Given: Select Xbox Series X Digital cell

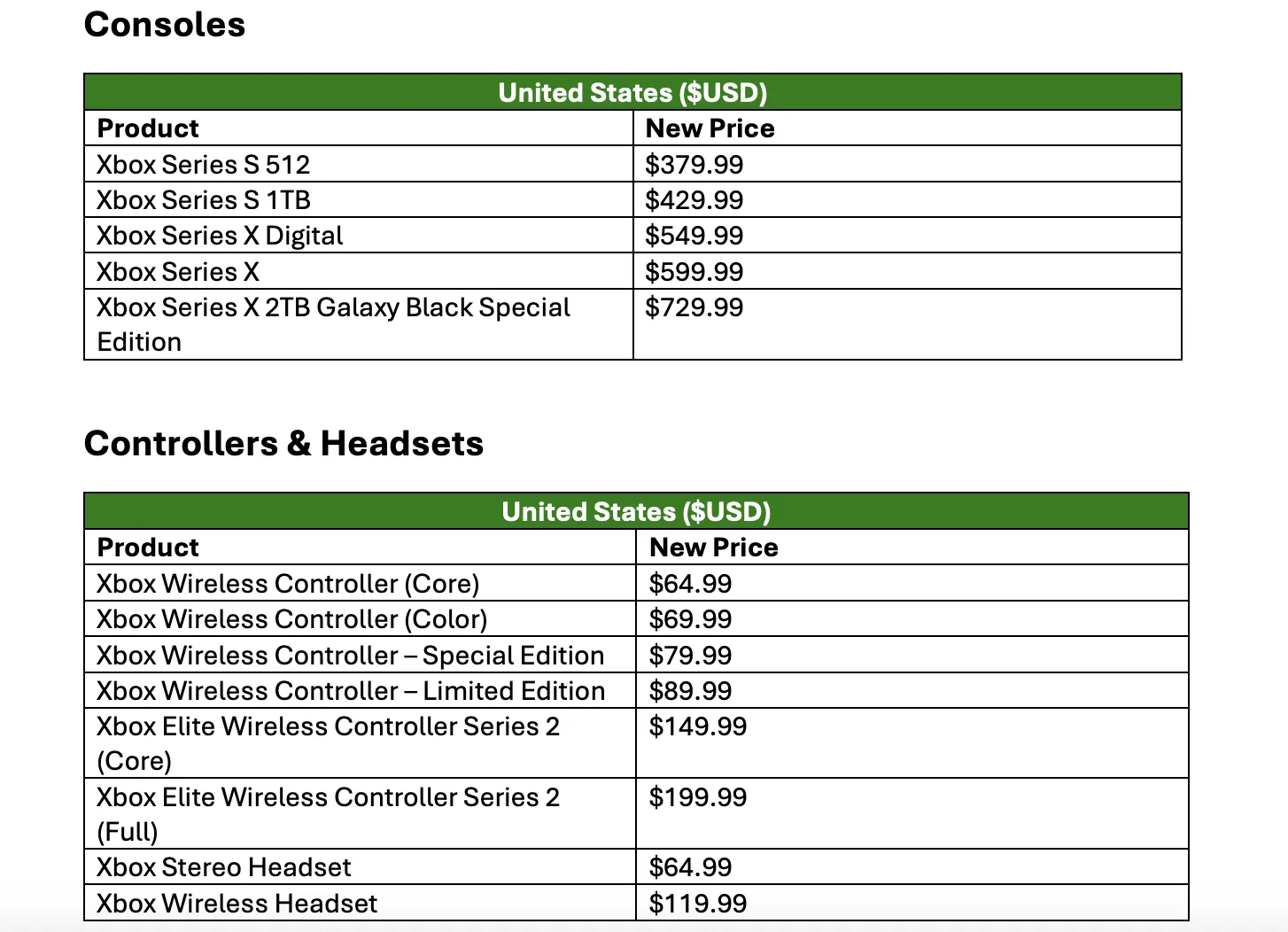Looking at the screenshot, I should [359, 235].
